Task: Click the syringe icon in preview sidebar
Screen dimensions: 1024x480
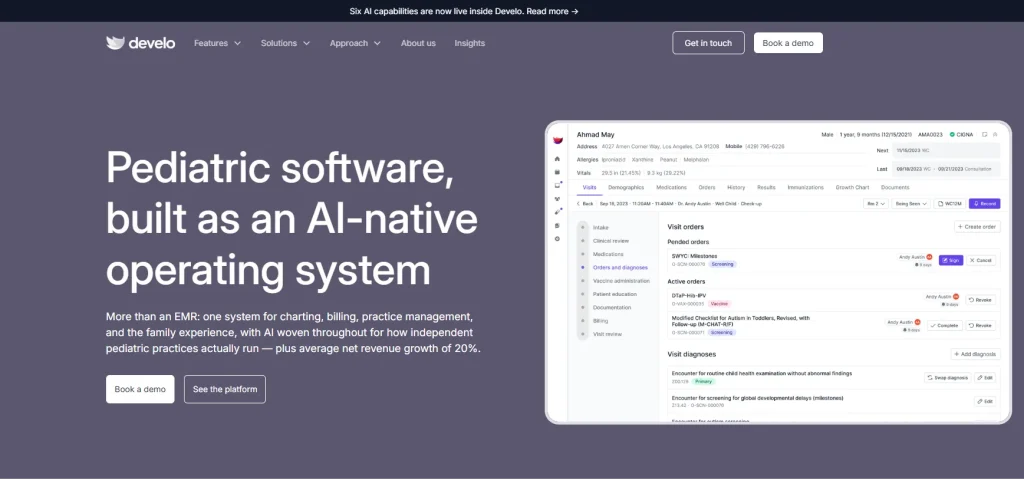Action: point(557,212)
